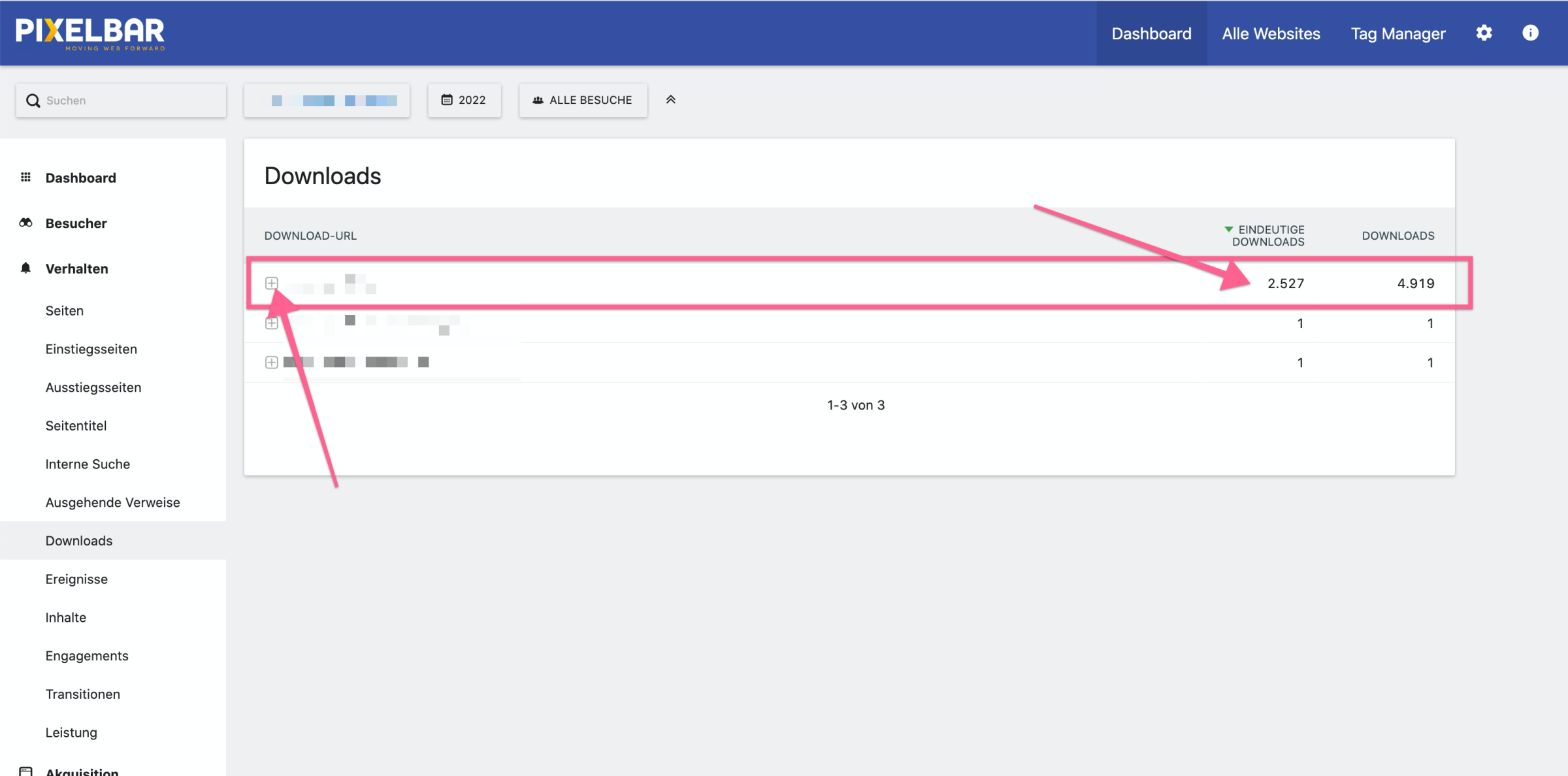
Task: Click into the Suchen search field
Action: (131, 101)
